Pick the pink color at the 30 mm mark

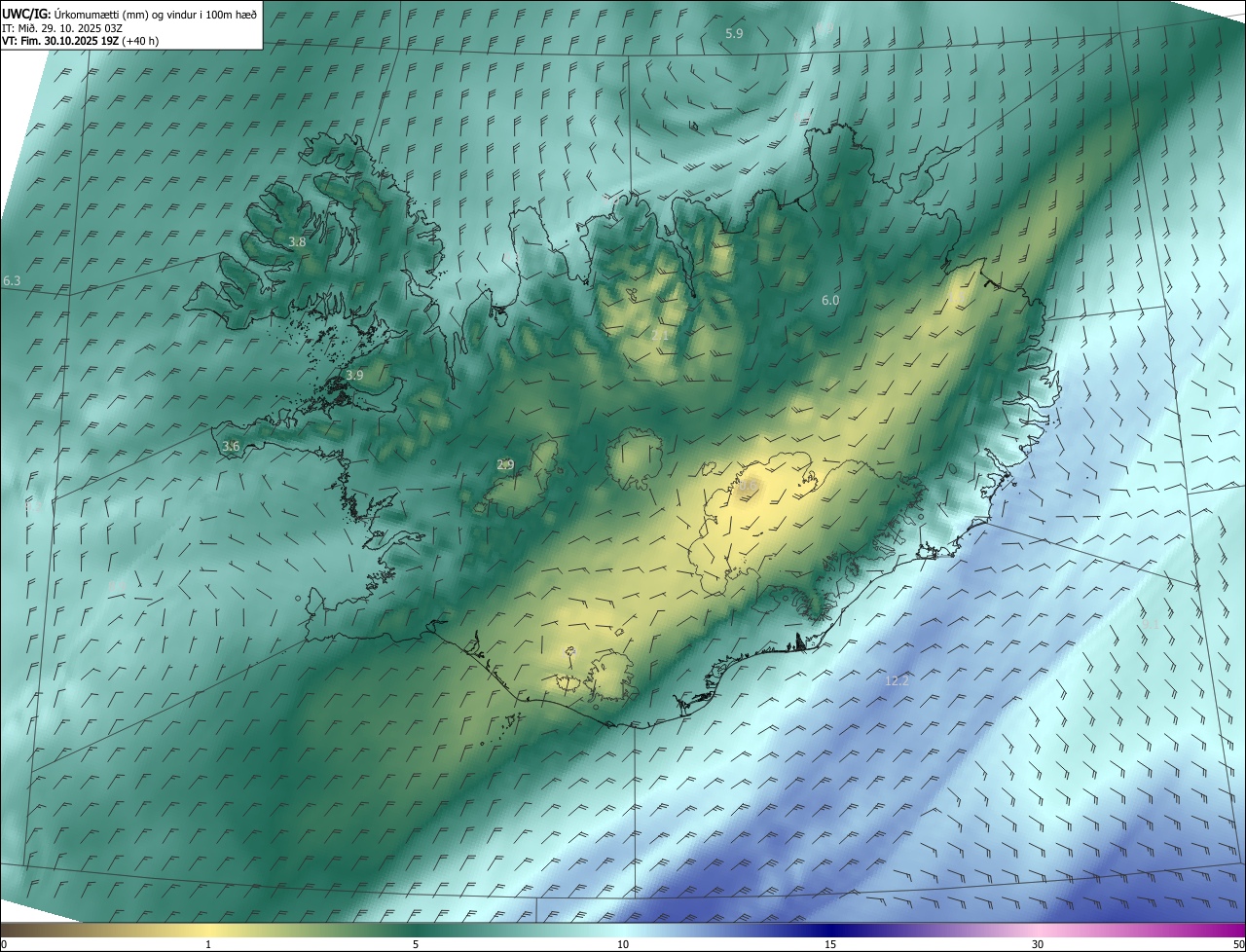1038,930
